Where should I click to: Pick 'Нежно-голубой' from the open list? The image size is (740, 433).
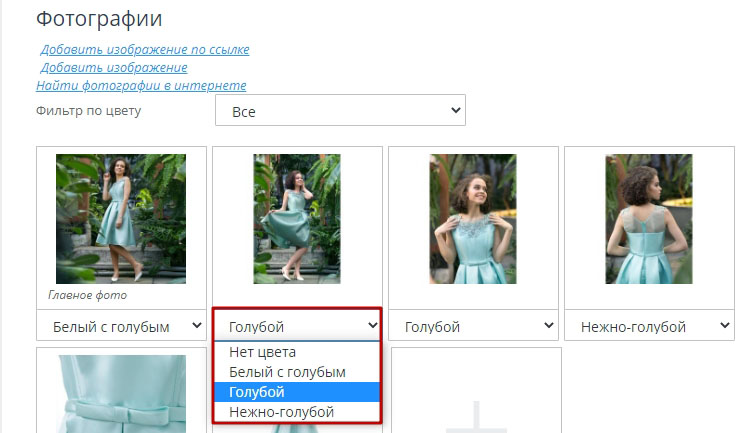[x=281, y=411]
